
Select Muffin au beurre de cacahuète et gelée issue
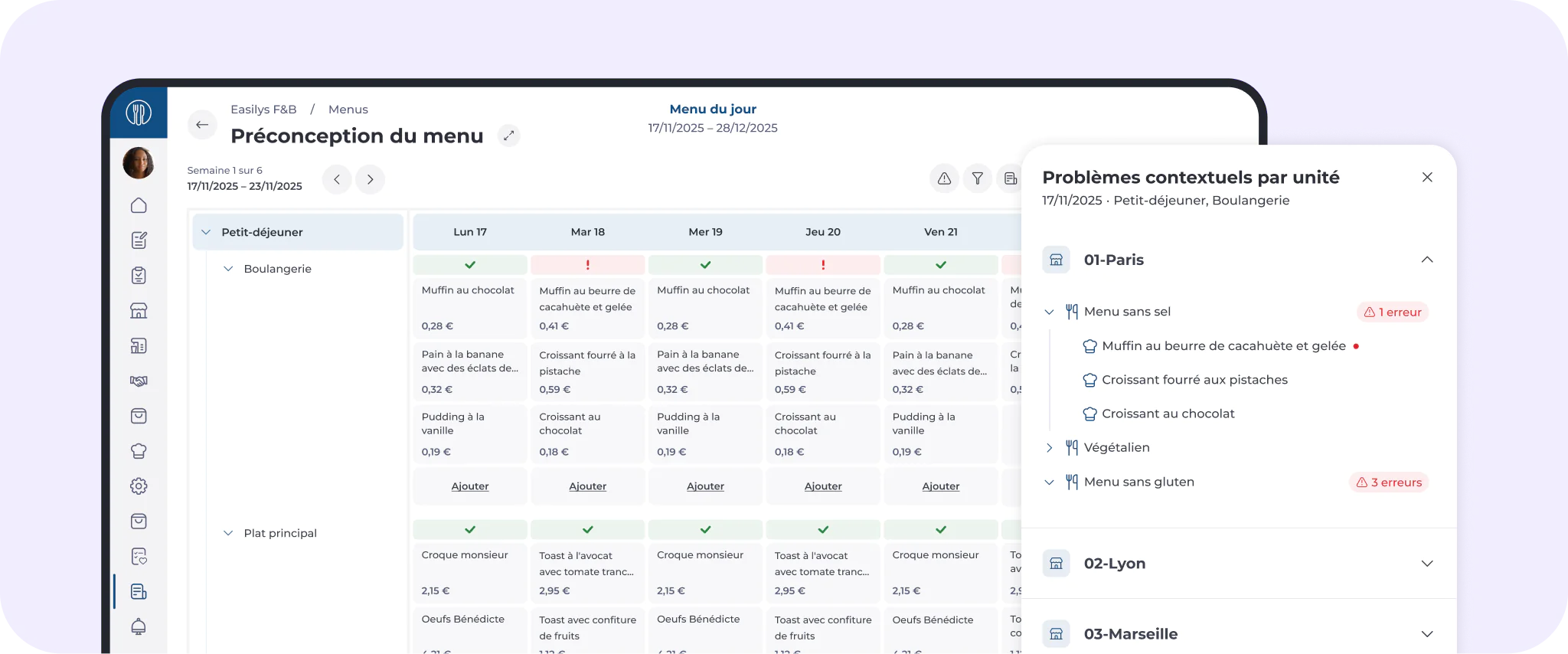coord(1223,346)
